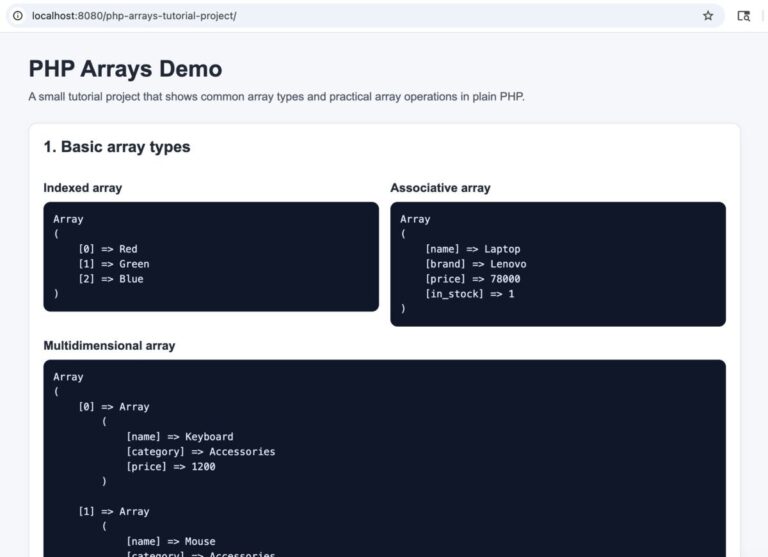Click the Indexed array subheading
This screenshot has width=768, height=557.
point(83,188)
